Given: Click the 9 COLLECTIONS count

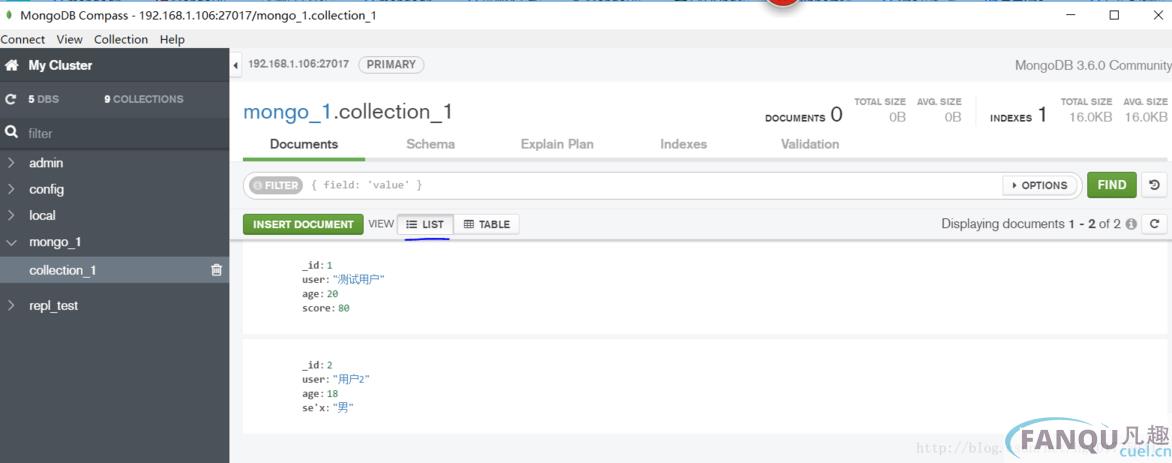Looking at the screenshot, I should (x=144, y=99).
